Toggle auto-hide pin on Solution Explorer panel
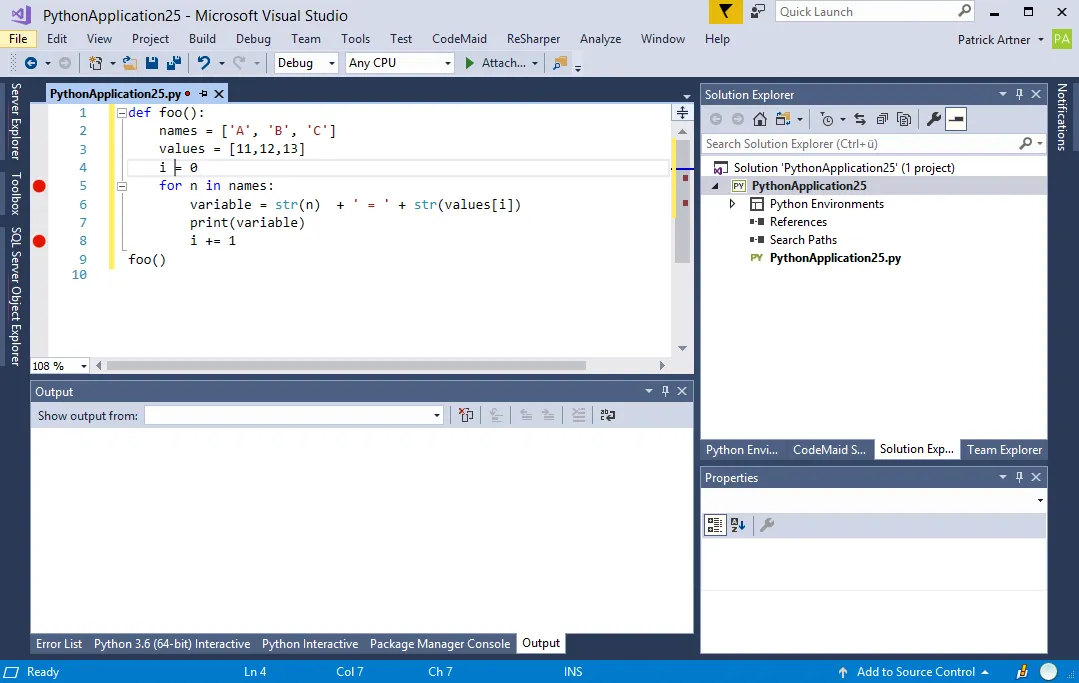The width and height of the screenshot is (1079, 683). point(1019,94)
